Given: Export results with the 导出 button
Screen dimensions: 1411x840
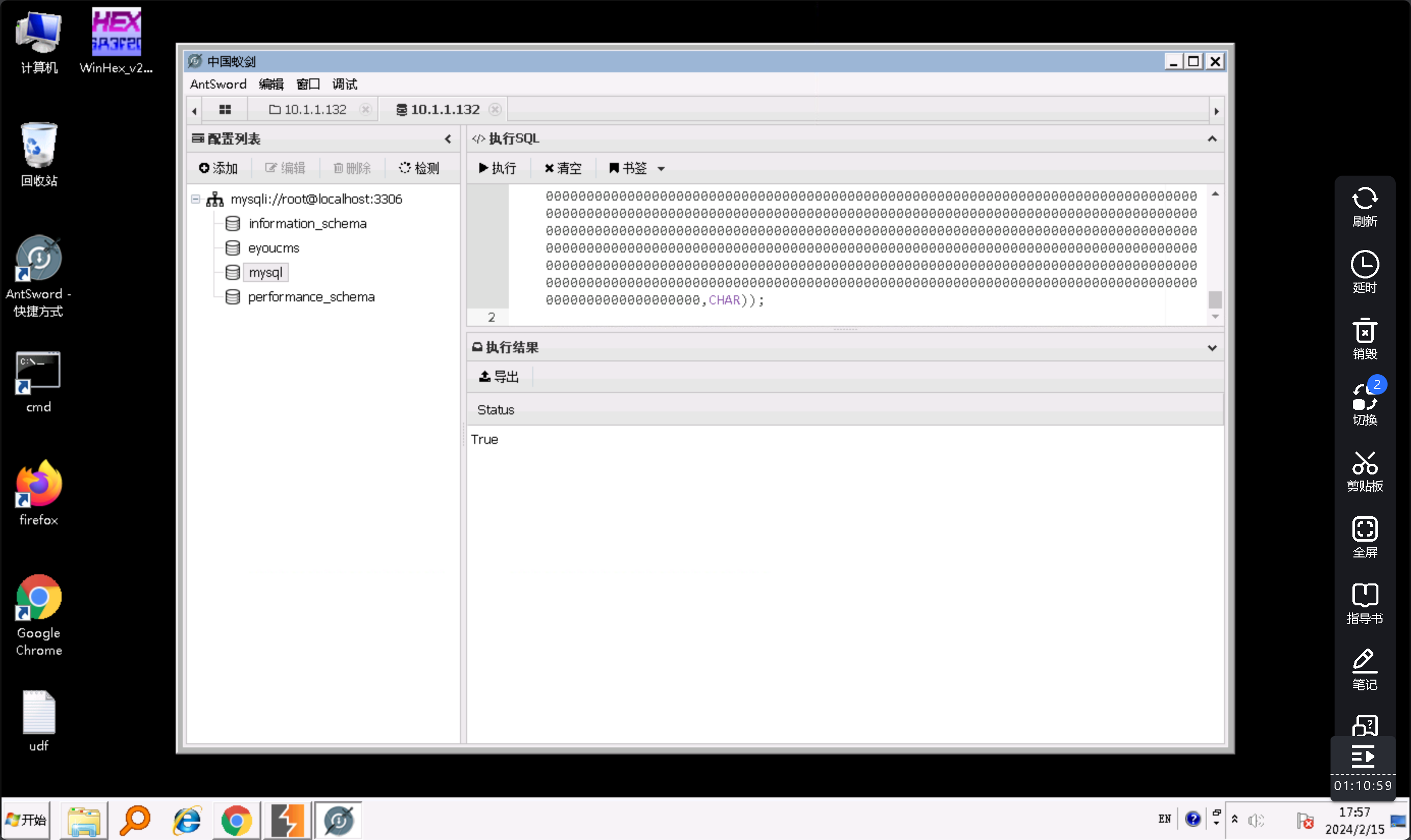Looking at the screenshot, I should click(499, 376).
